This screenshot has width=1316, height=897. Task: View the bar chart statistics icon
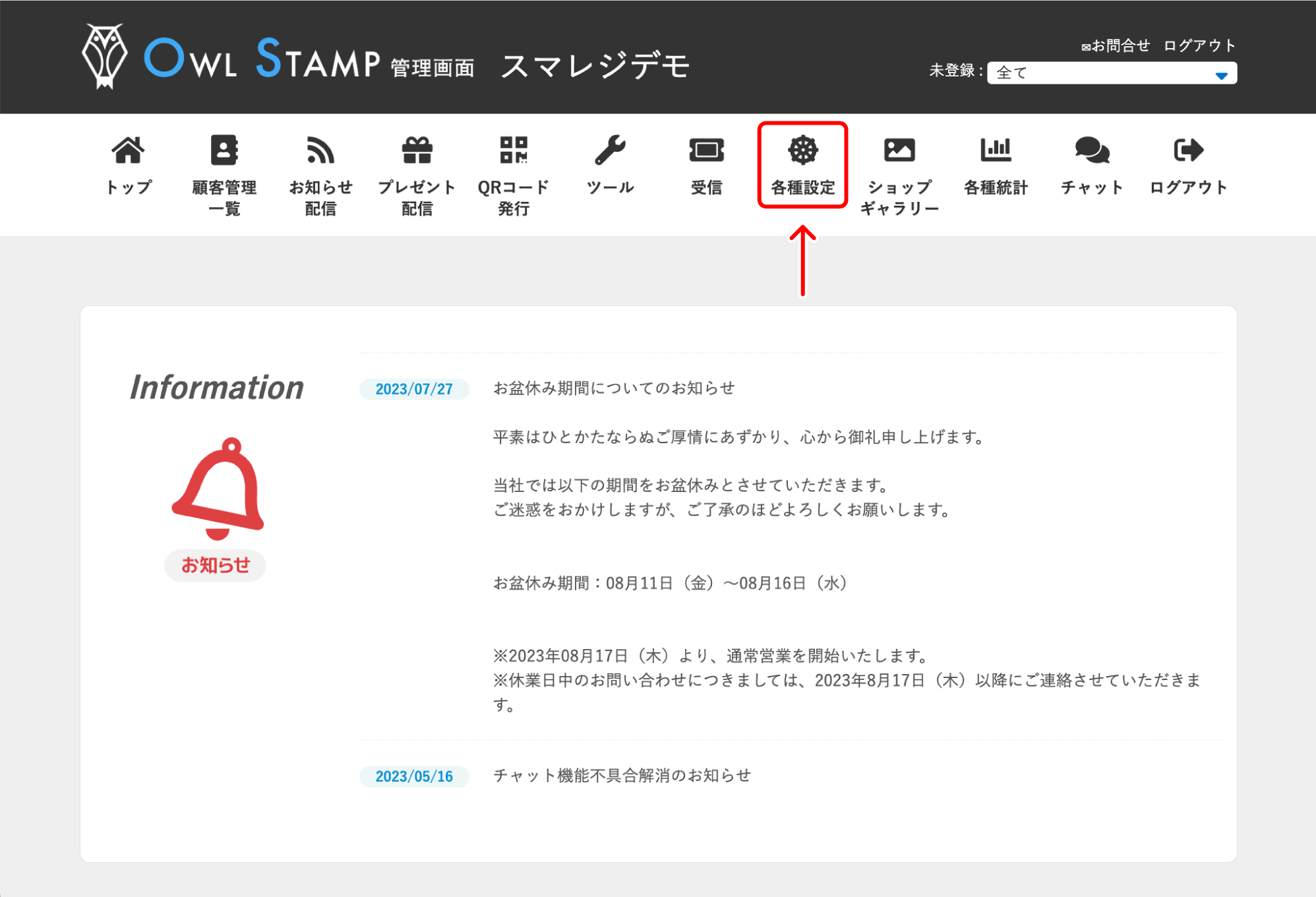996,151
